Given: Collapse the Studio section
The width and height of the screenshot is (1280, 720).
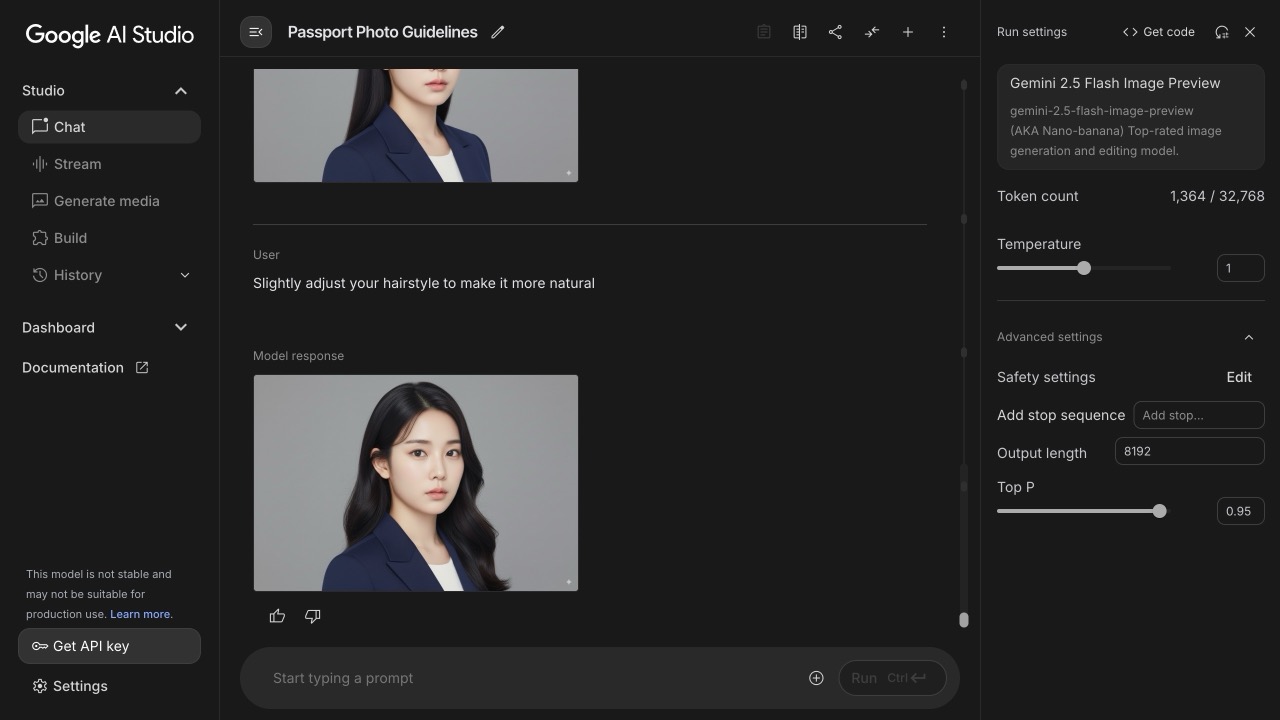Looking at the screenshot, I should click(x=181, y=91).
